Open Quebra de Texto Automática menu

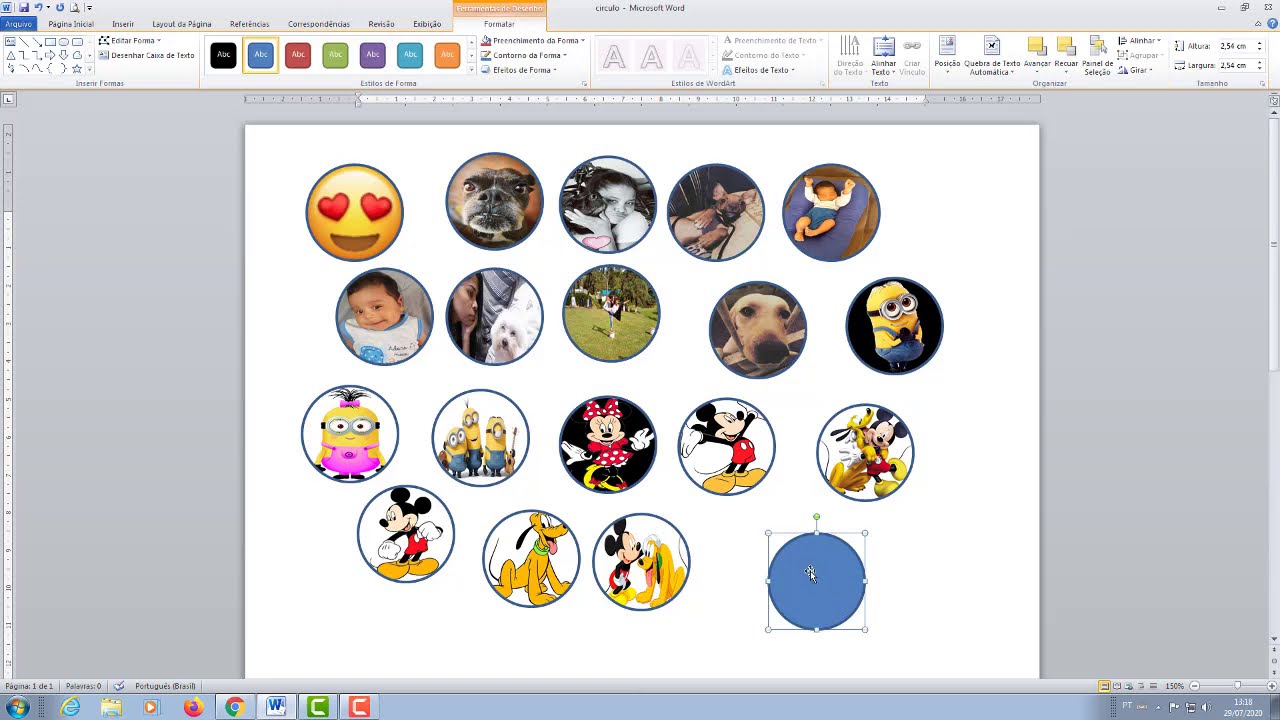click(992, 56)
